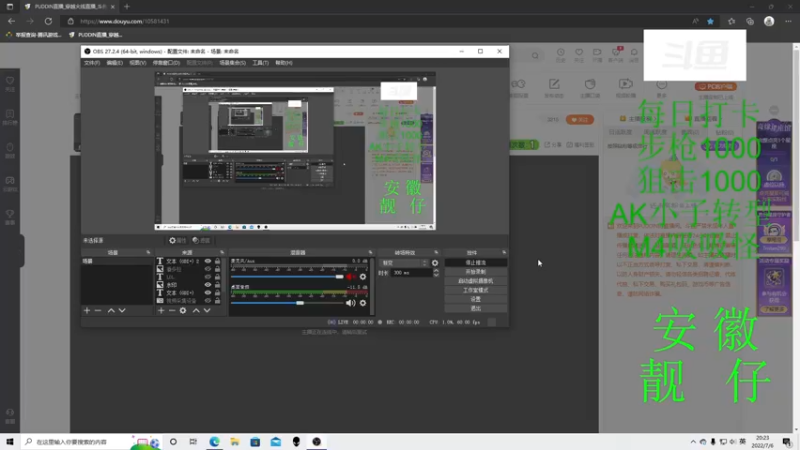This screenshot has width=800, height=450.
Task: Toggle lock on video capture device source
Action: click(x=217, y=301)
